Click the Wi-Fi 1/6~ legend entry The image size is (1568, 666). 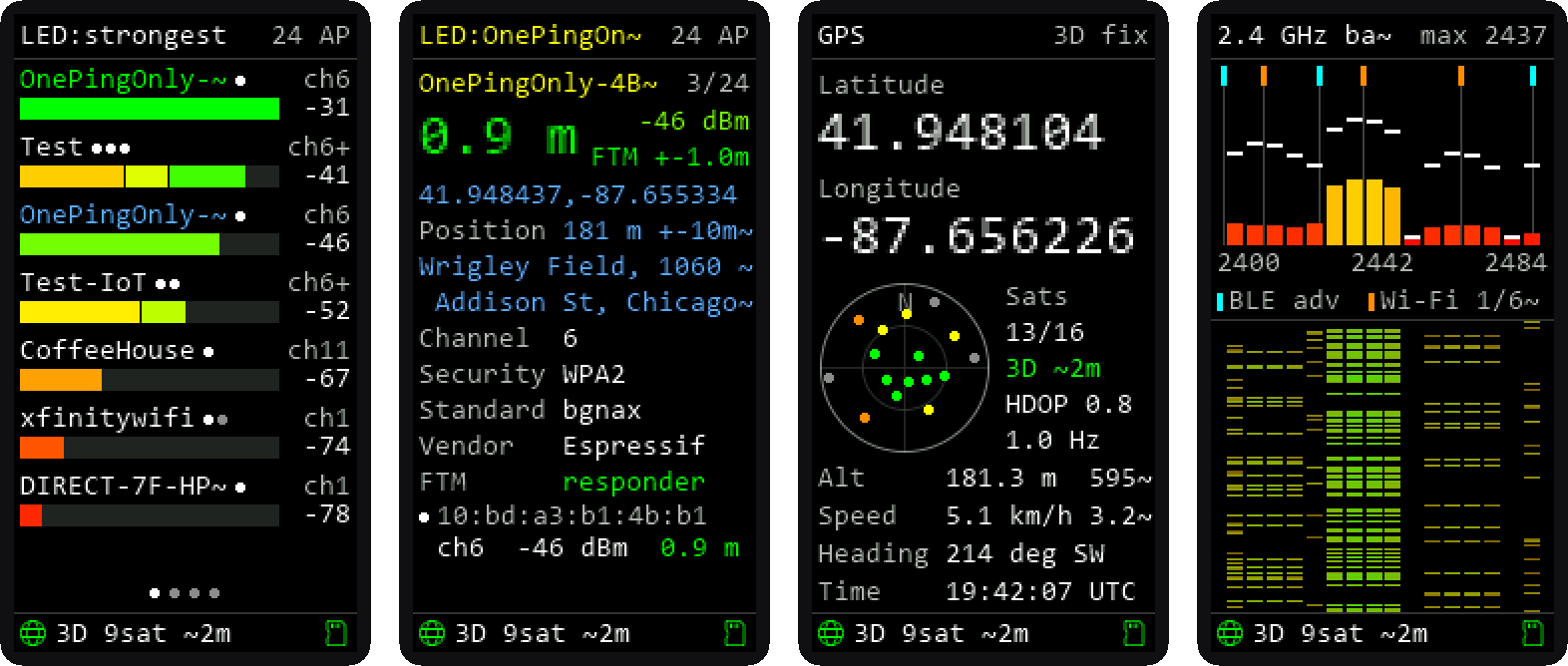point(1454,301)
